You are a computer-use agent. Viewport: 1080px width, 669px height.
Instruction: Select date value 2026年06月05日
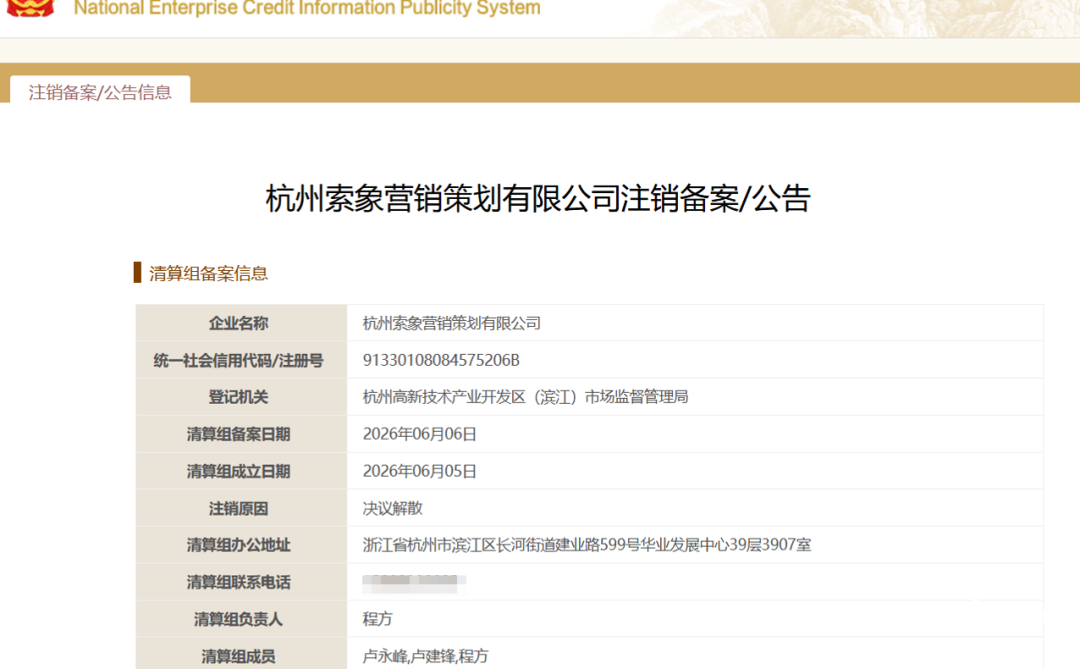coord(419,471)
